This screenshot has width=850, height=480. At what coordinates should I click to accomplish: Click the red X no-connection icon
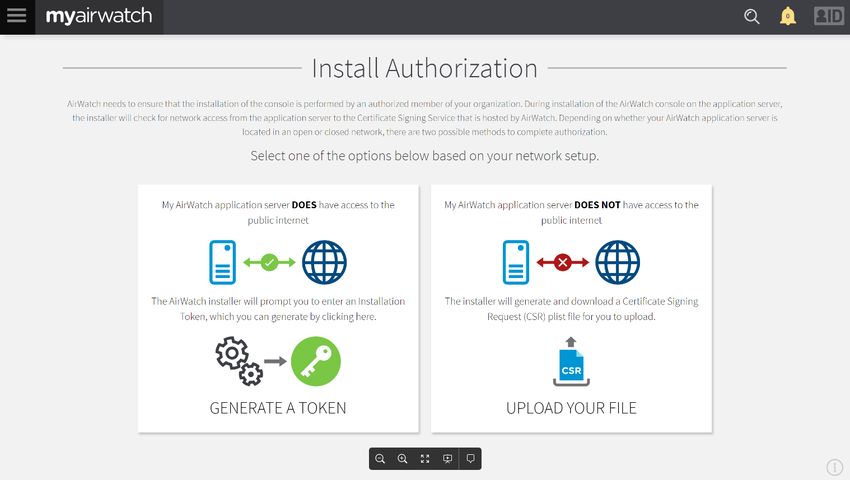pos(563,263)
